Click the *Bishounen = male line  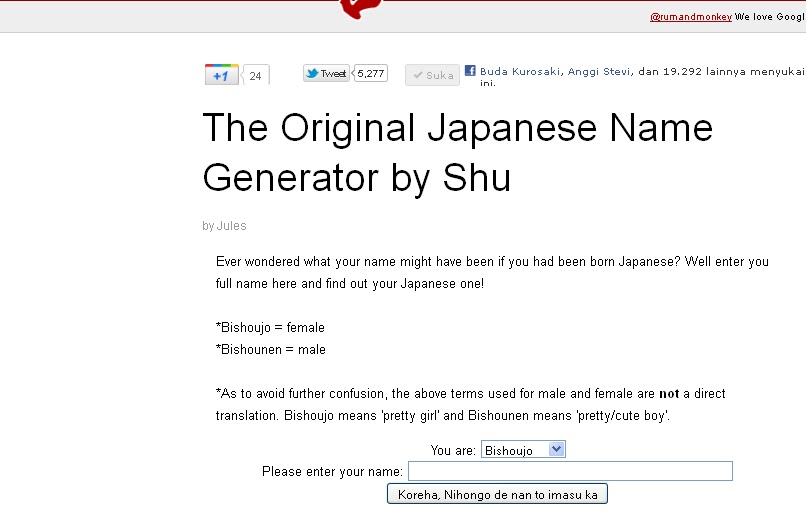click(x=271, y=350)
